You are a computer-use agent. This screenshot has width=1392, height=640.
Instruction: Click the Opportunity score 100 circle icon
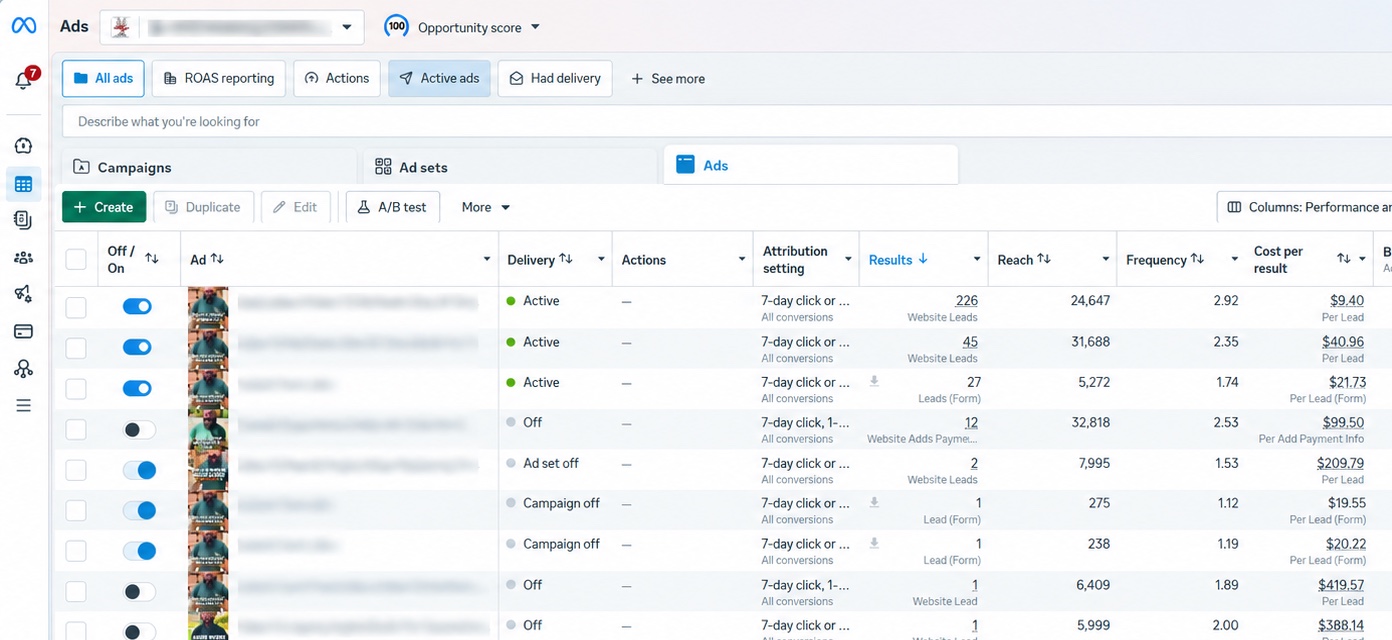(x=397, y=27)
